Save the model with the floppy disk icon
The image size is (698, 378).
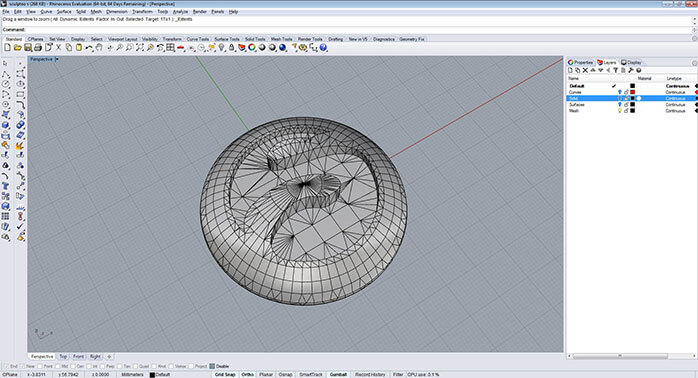pyautogui.click(x=28, y=48)
